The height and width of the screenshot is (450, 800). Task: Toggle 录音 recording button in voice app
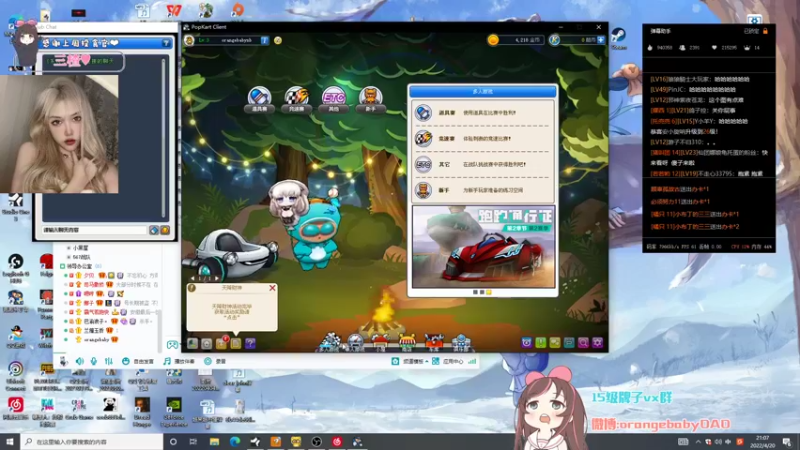215,361
